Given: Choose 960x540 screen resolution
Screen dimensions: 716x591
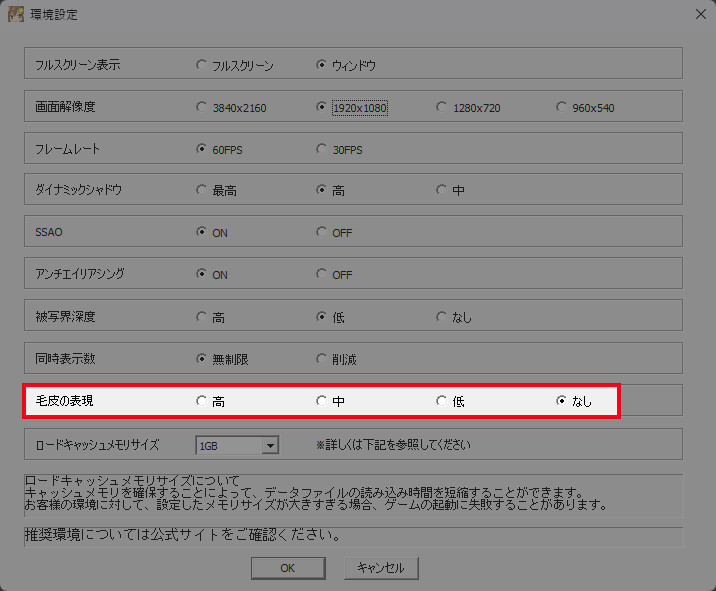Looking at the screenshot, I should 562,107.
